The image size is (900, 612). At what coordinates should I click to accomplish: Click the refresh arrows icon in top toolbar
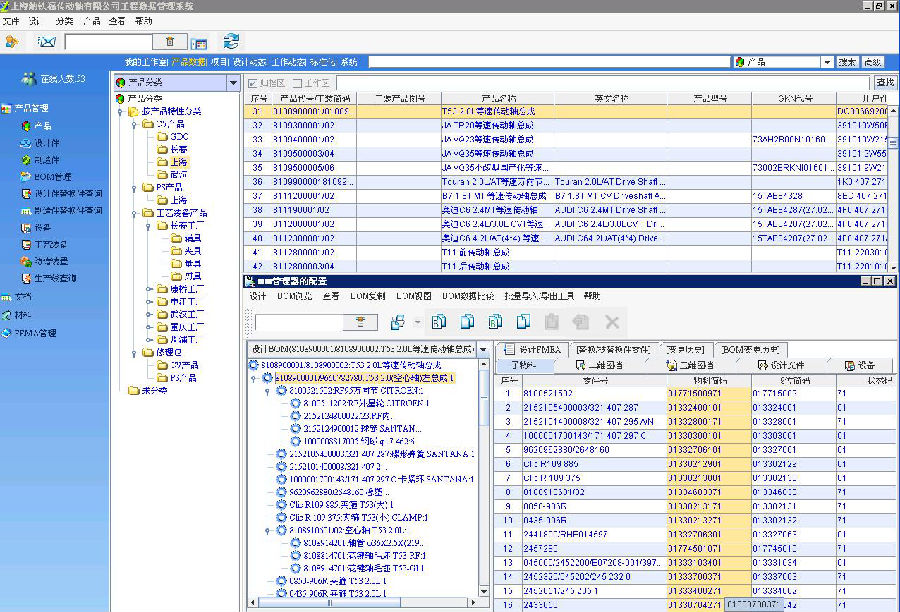[x=231, y=41]
